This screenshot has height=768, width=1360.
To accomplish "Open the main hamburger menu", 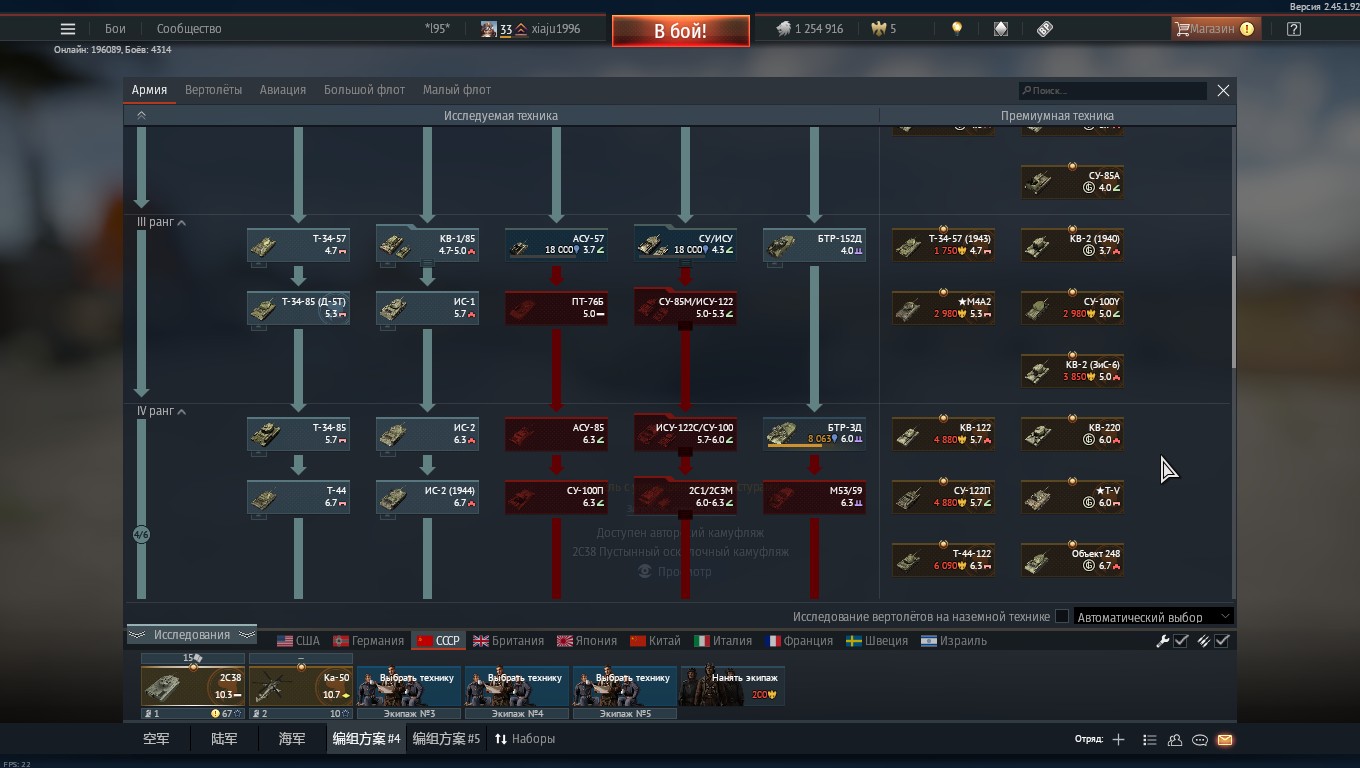I will (x=68, y=29).
